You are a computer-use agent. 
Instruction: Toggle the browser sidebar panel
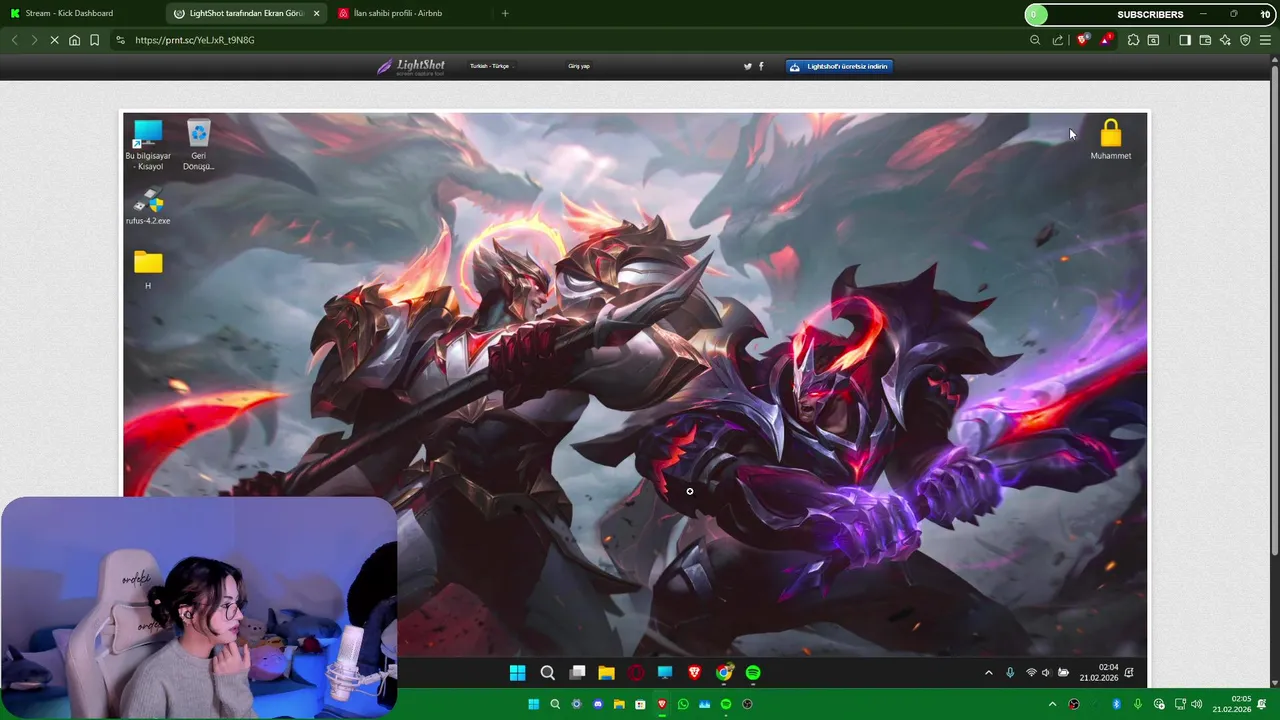click(x=1185, y=40)
